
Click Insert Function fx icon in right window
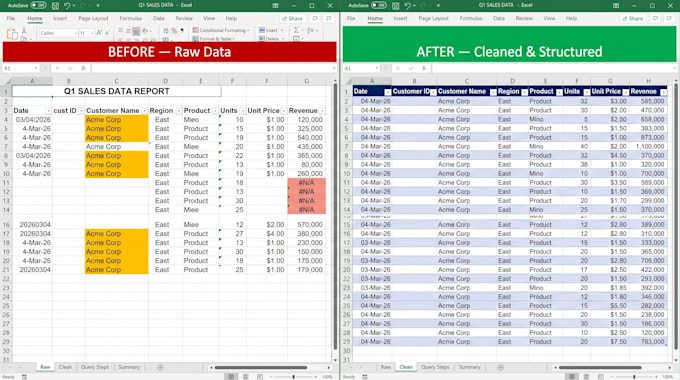tap(423, 68)
